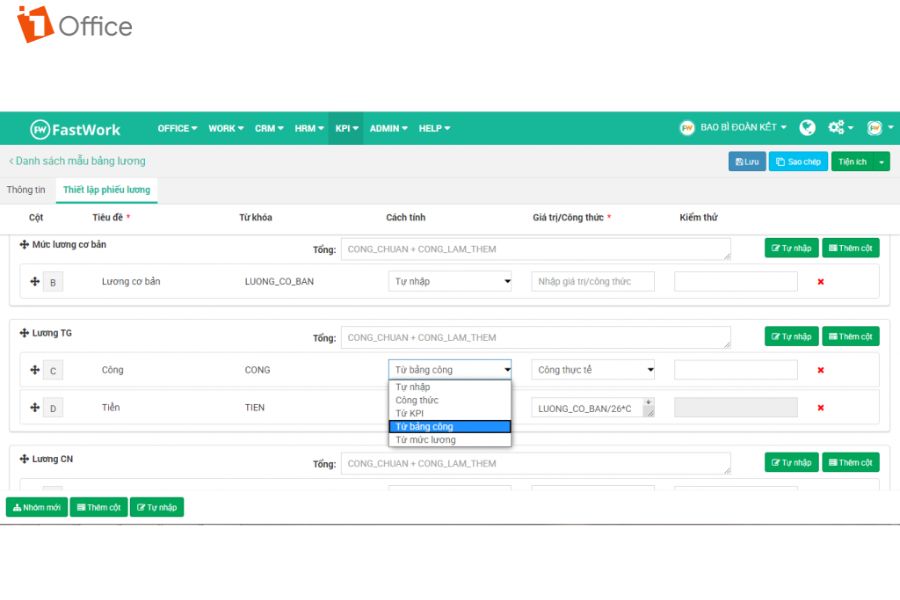Click the Tổng field of Mức lương cơ bản

tap(536, 249)
